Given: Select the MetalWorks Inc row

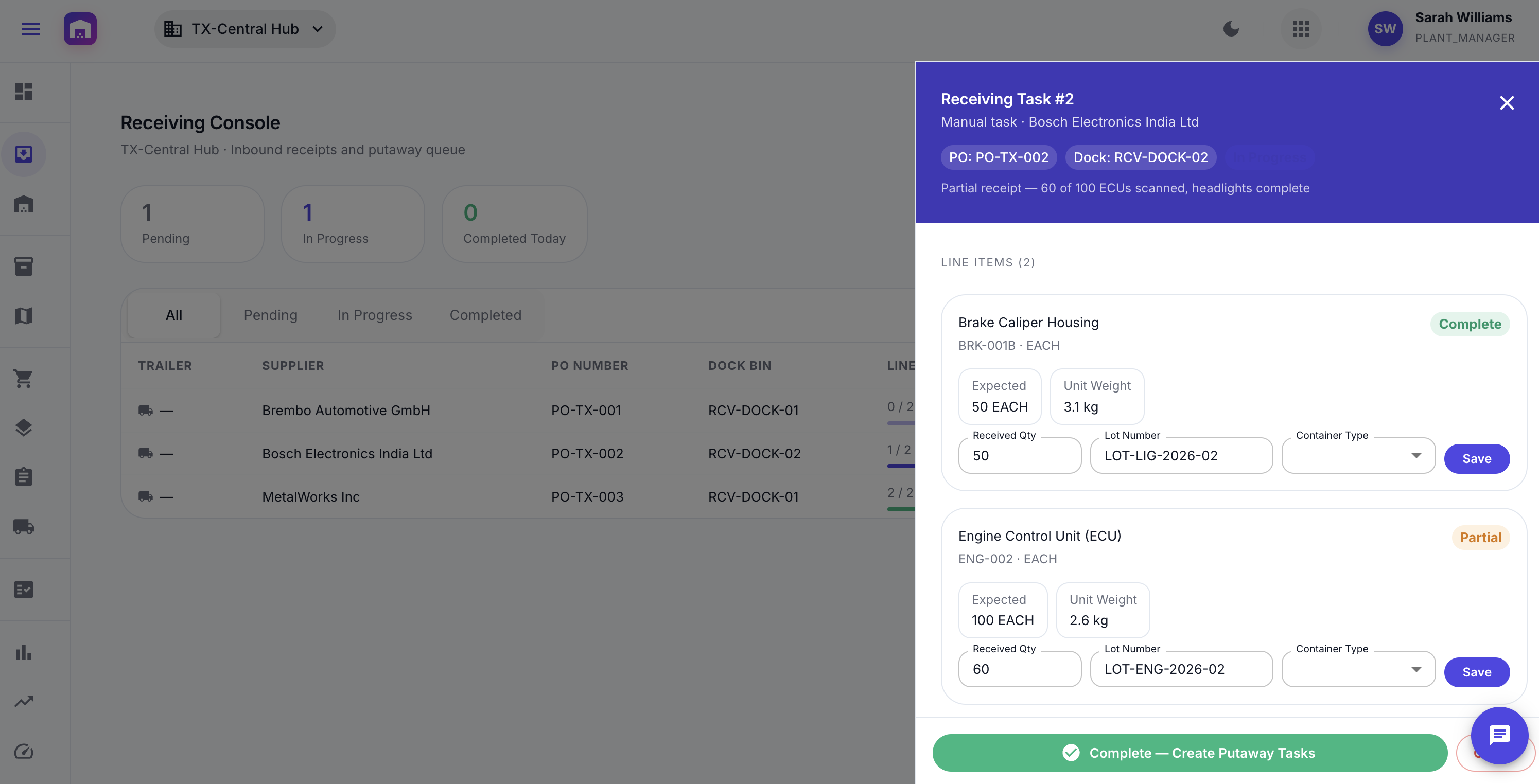Looking at the screenshot, I should click(x=519, y=497).
